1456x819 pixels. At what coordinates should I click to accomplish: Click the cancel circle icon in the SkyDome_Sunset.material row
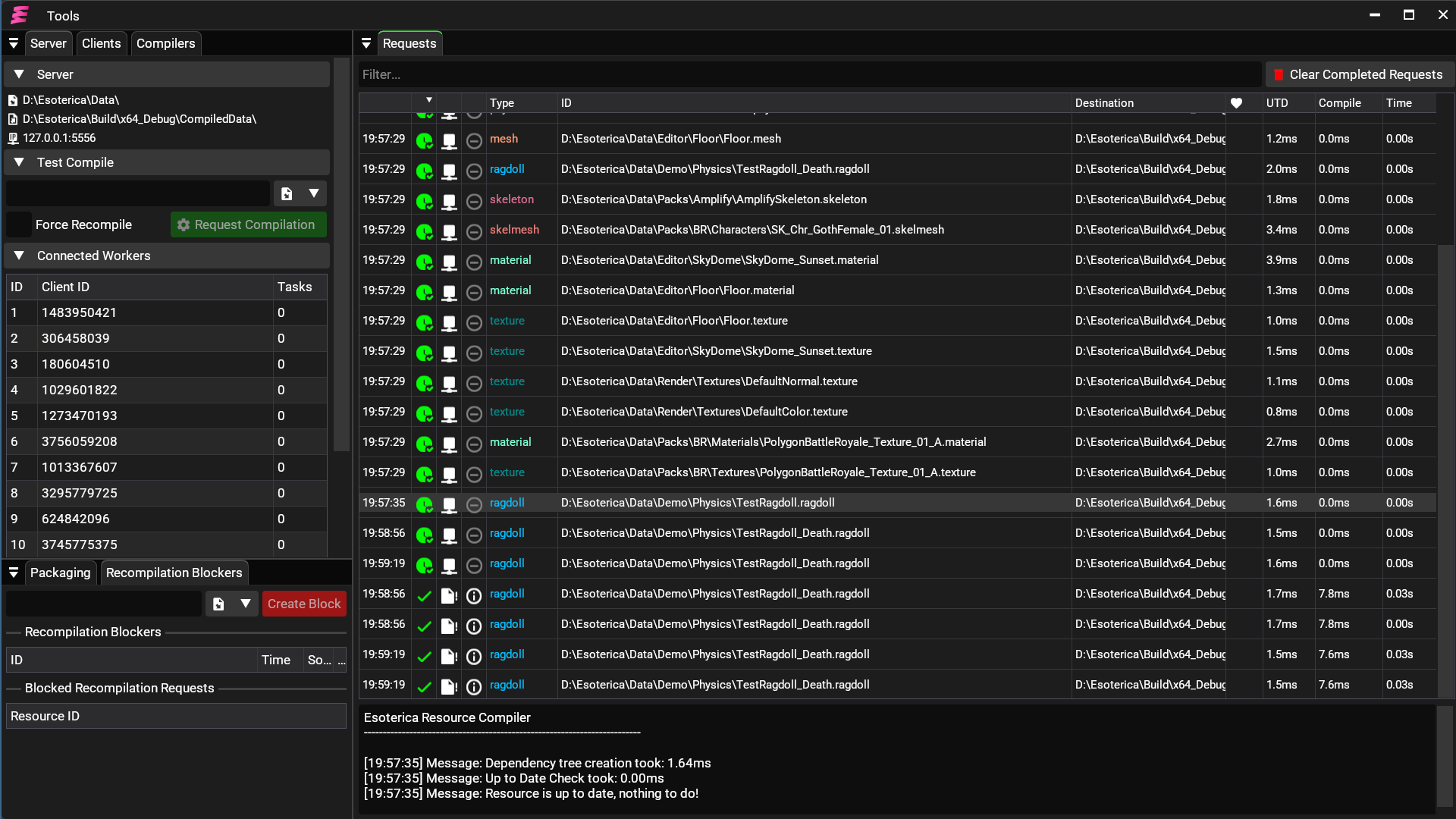474,262
